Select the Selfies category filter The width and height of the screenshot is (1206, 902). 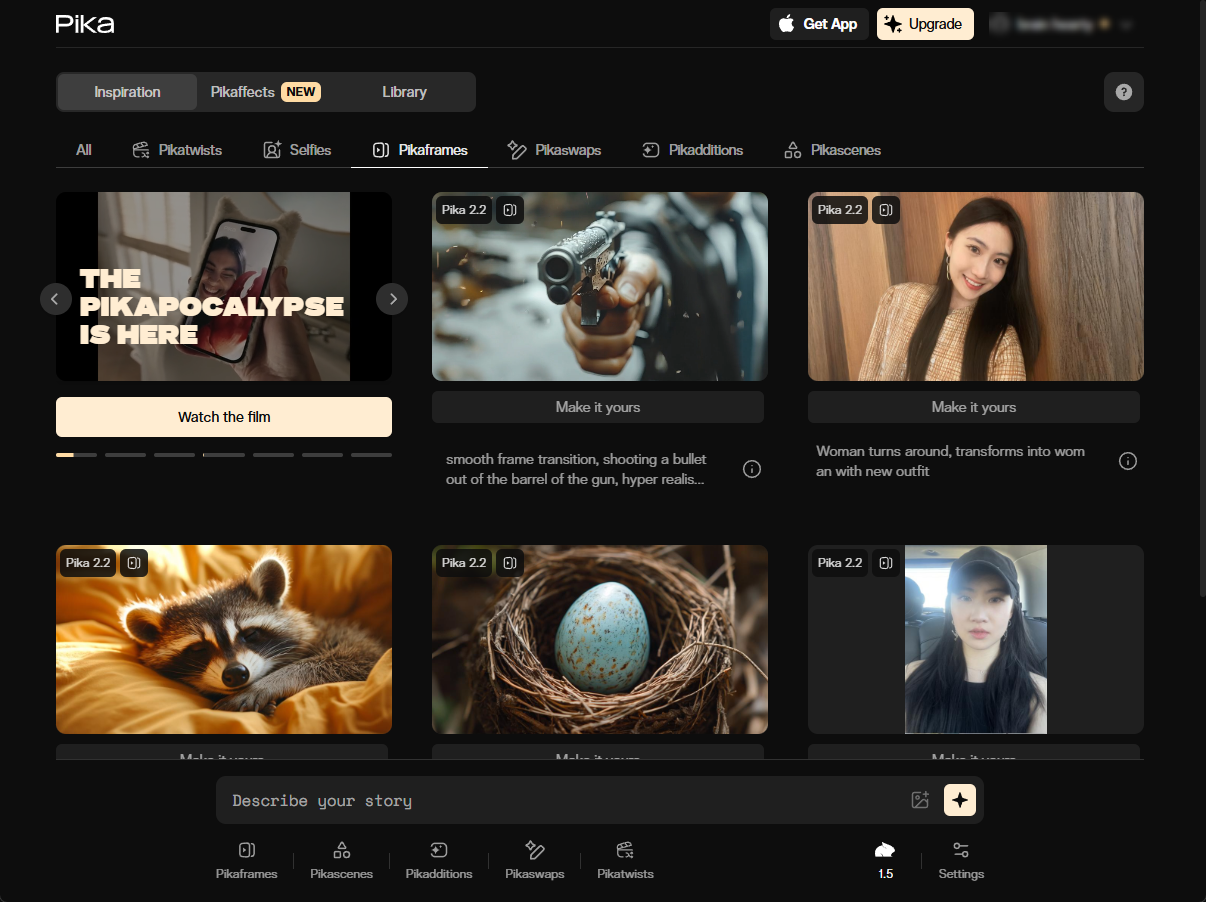click(297, 150)
